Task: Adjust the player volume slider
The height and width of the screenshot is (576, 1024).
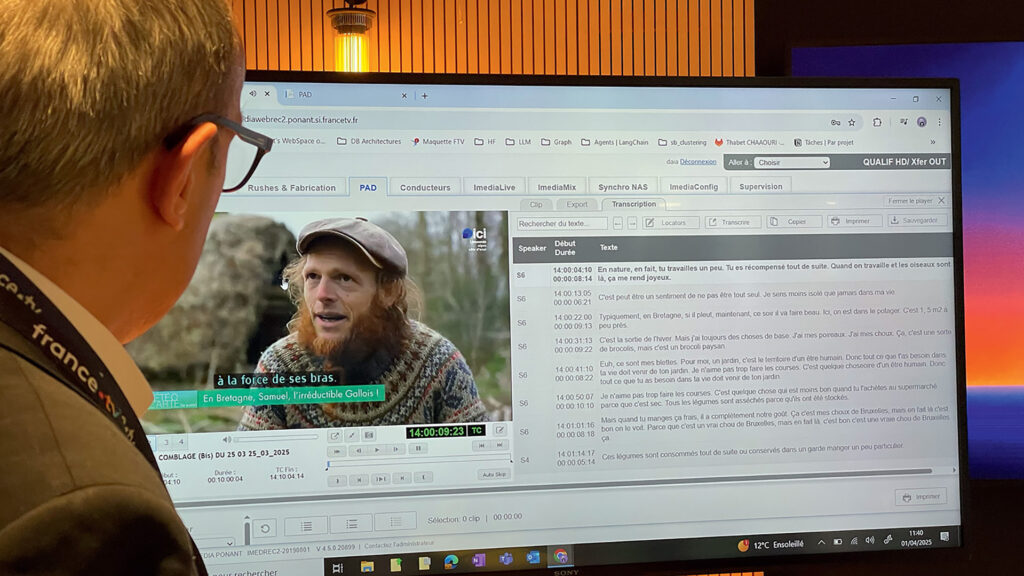Action: 275,438
